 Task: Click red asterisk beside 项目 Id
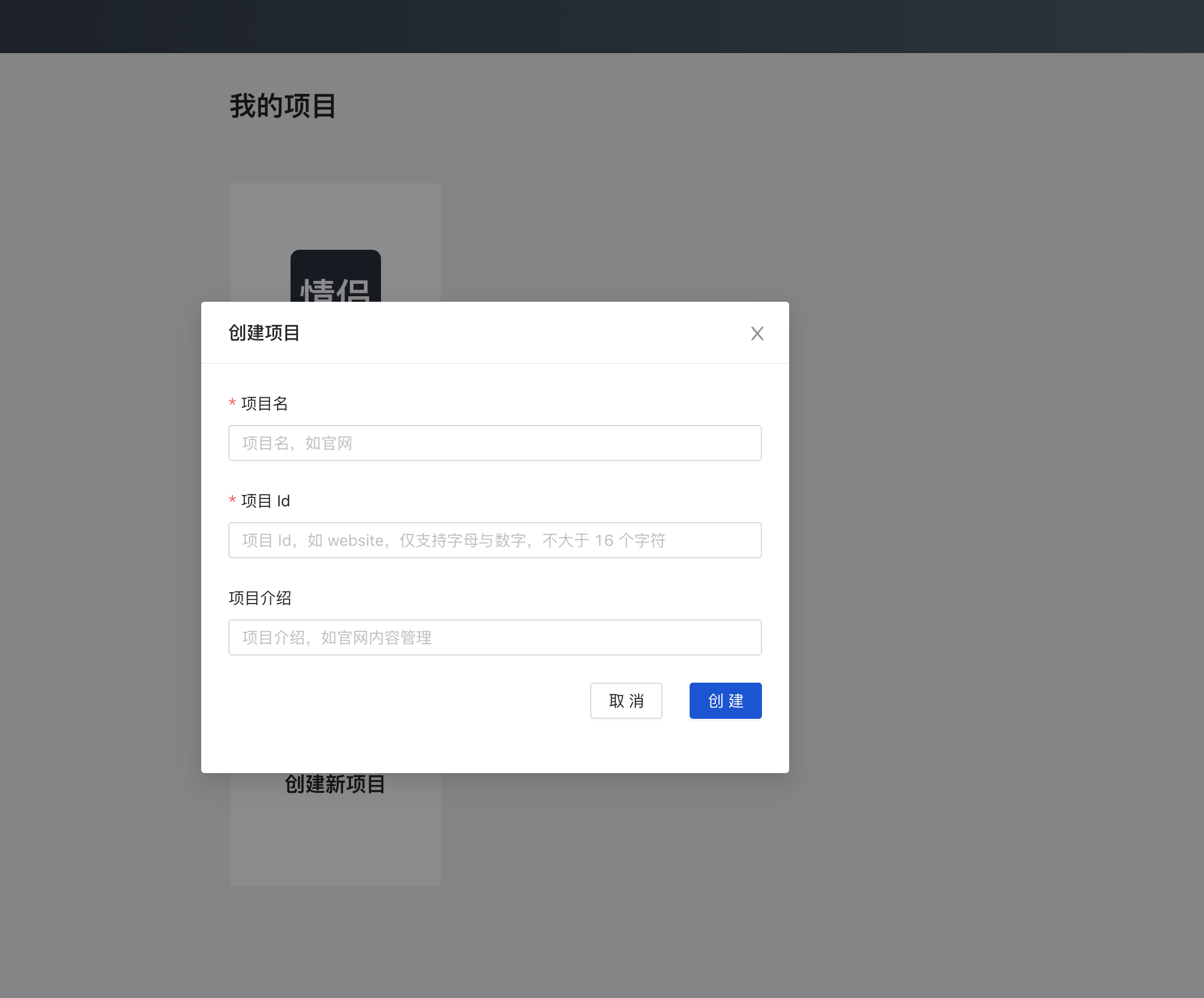click(232, 500)
